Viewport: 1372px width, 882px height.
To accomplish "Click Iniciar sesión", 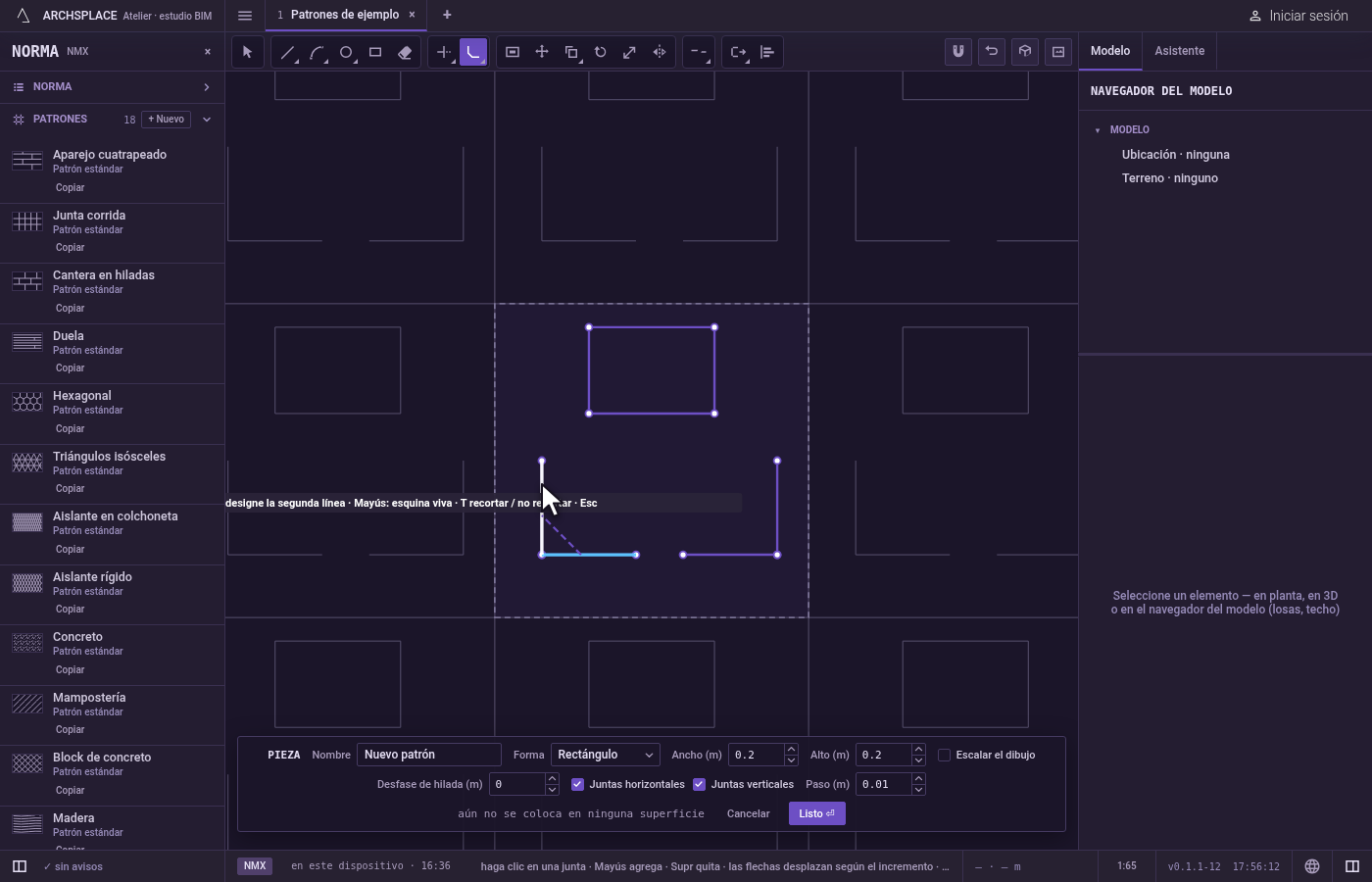I will pyautogui.click(x=1298, y=16).
